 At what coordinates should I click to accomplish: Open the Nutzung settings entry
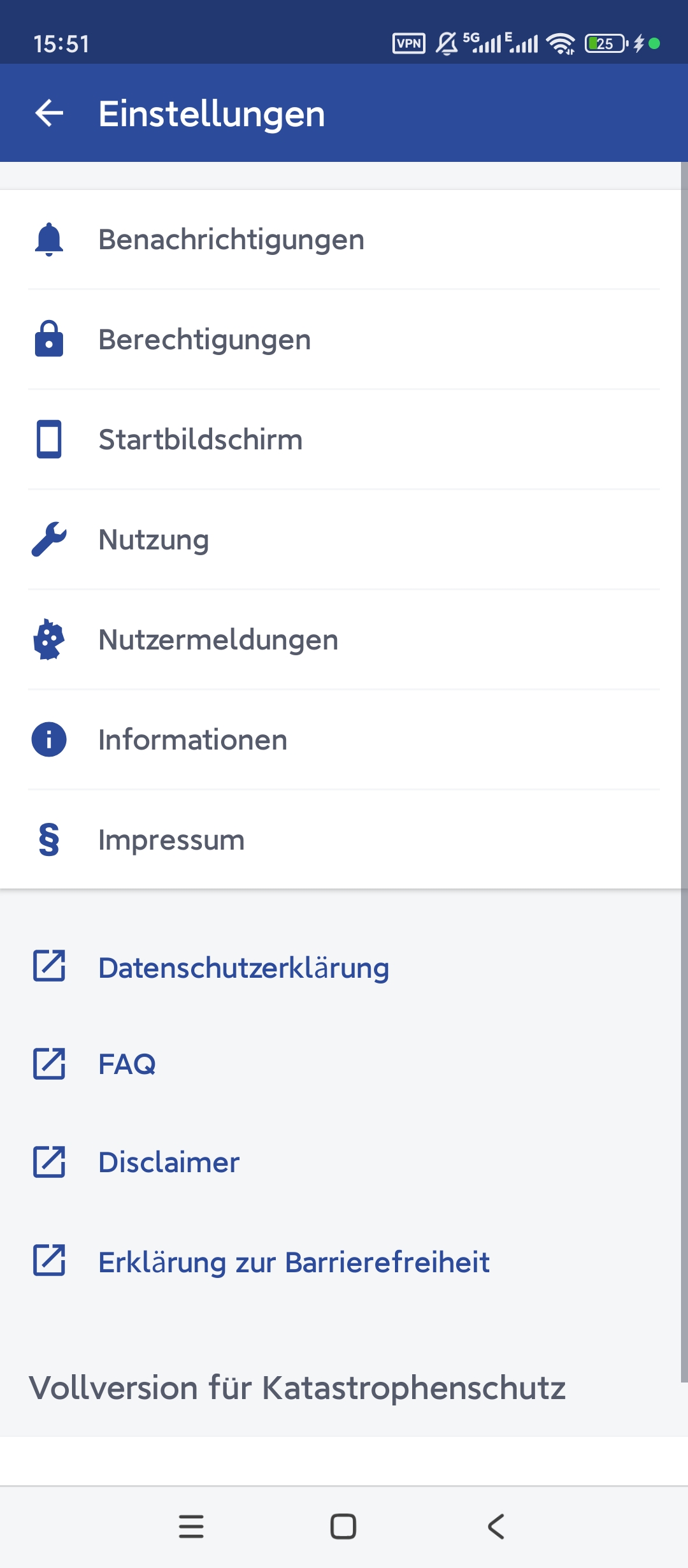tap(154, 539)
